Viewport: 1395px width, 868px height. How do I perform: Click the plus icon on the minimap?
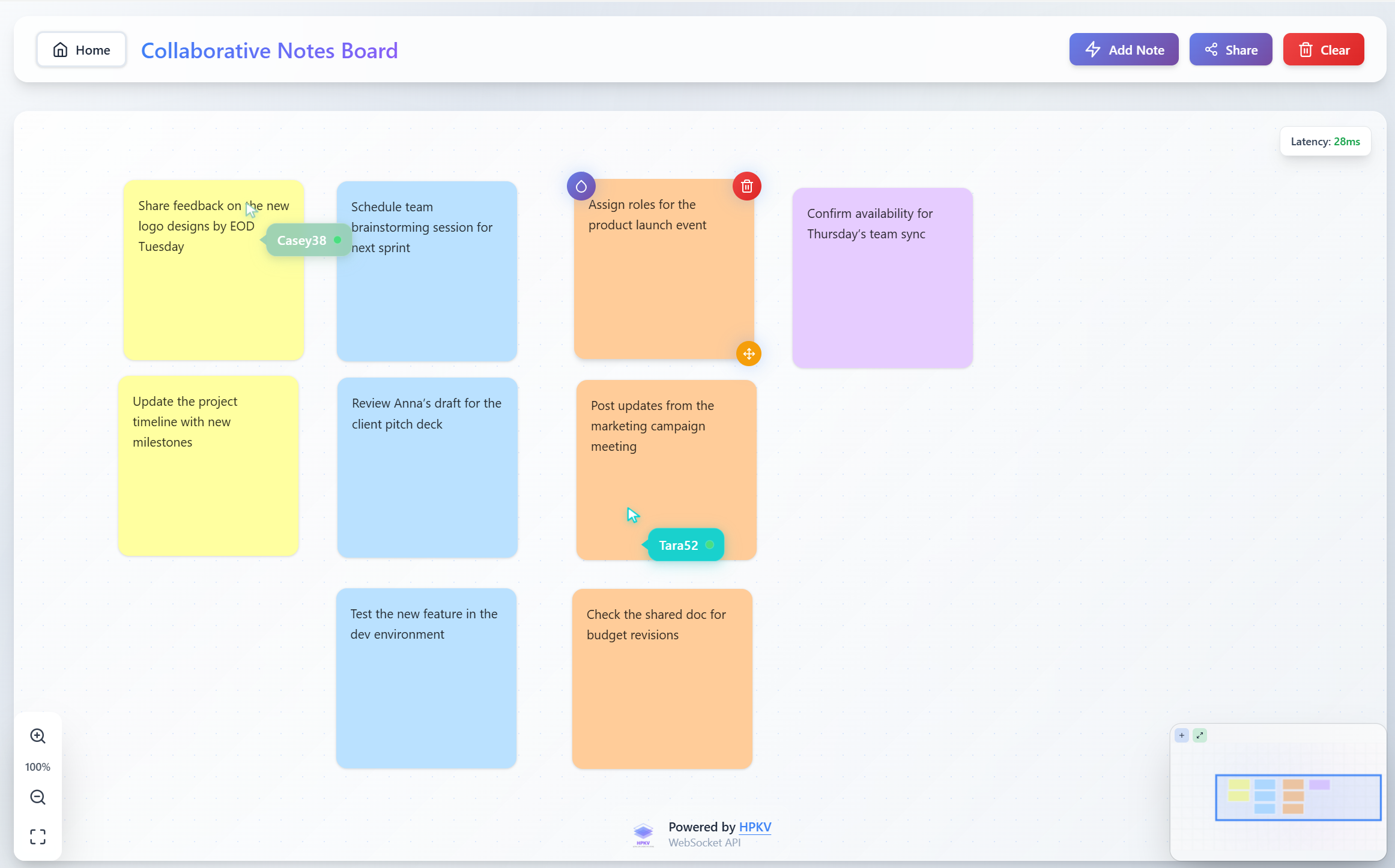tap(1181, 735)
